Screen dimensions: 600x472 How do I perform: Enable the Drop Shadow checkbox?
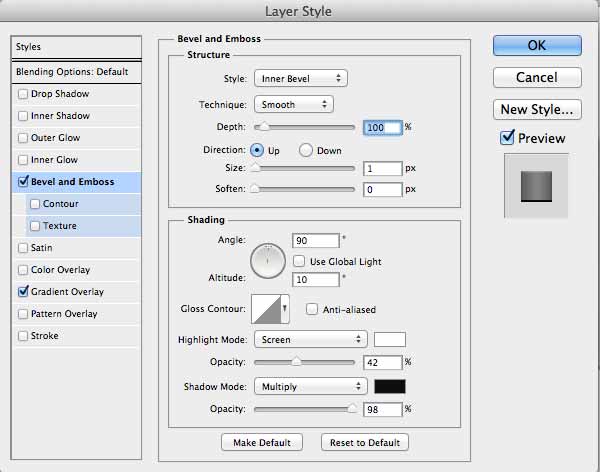(x=23, y=94)
